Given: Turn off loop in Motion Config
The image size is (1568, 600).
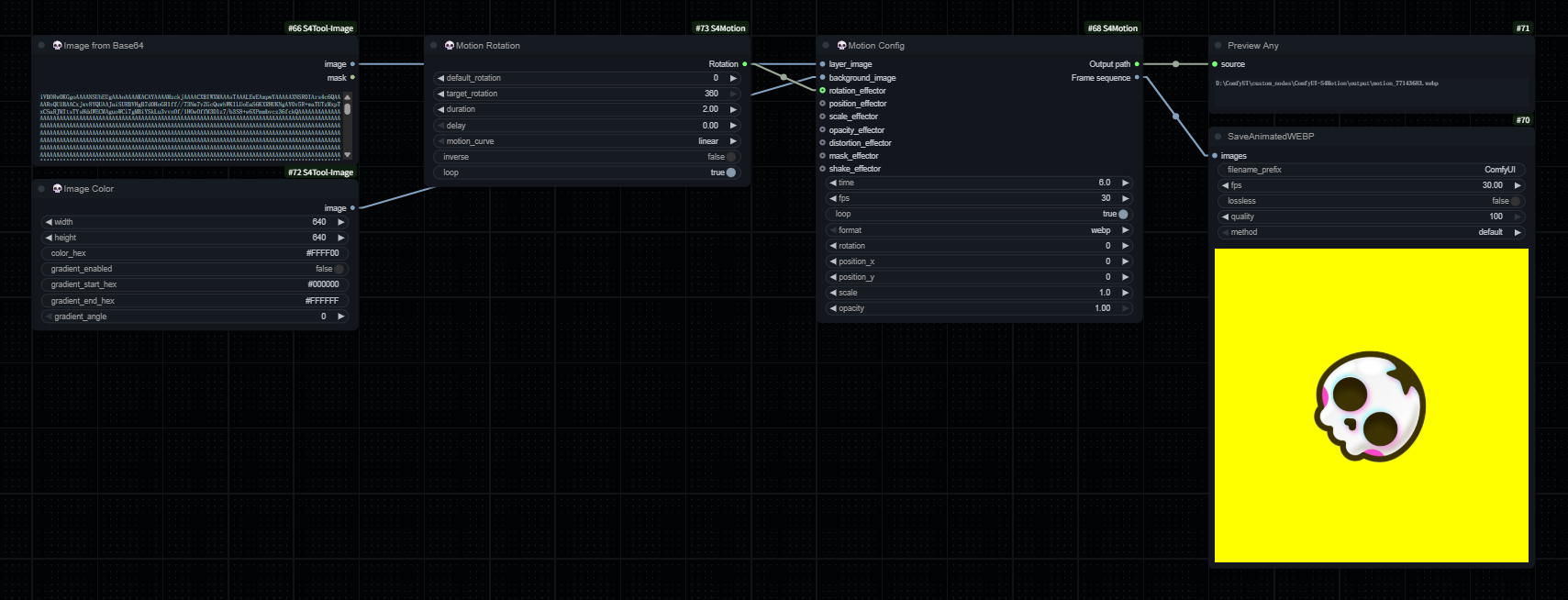Looking at the screenshot, I should pos(1122,214).
